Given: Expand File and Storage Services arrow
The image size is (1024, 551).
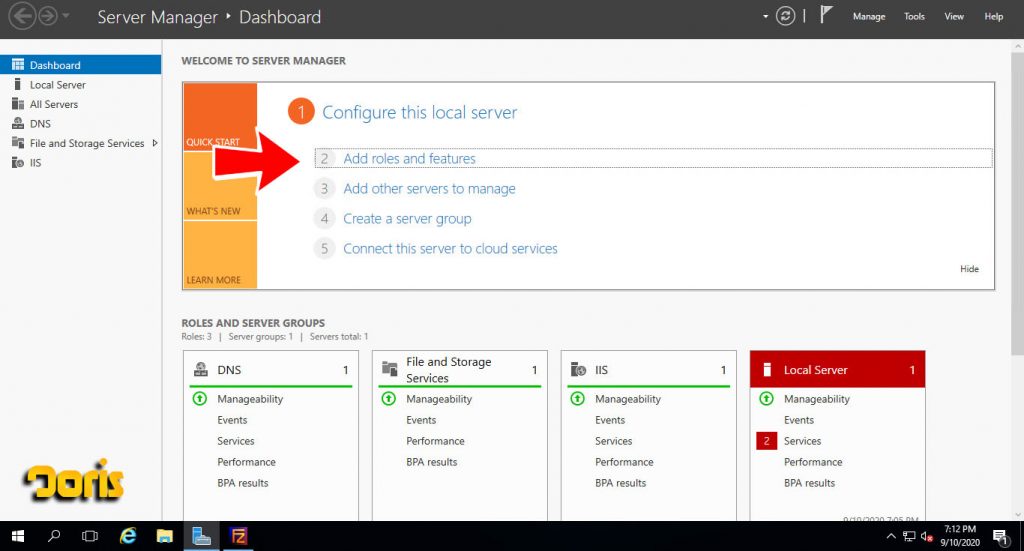Looking at the screenshot, I should pos(155,143).
